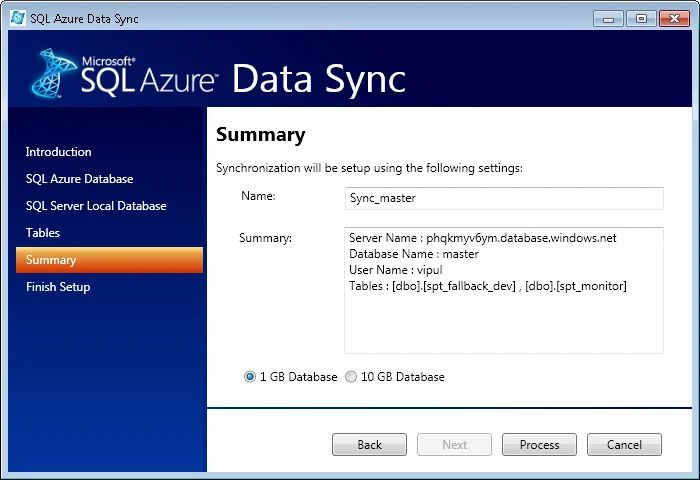This screenshot has width=700, height=480.
Task: Click the Name field containing Sync_master
Action: [x=504, y=198]
